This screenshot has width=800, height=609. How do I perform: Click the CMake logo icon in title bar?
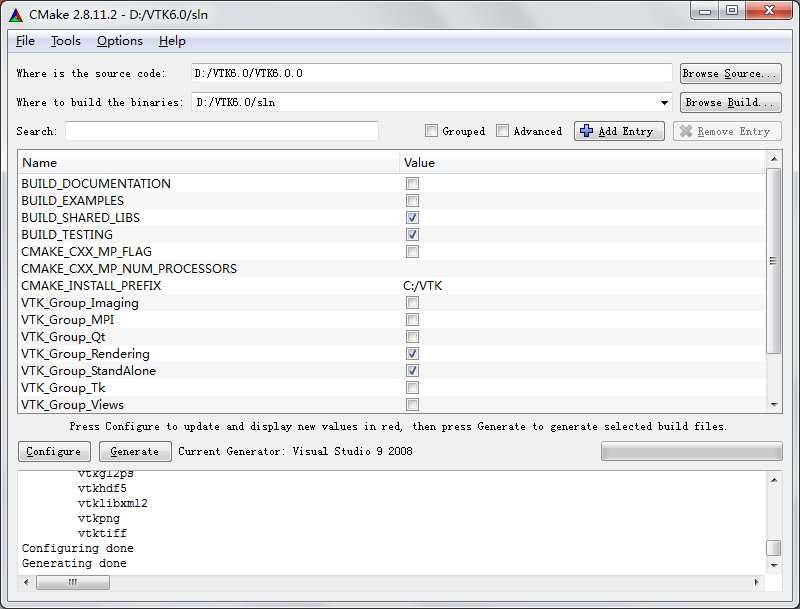(x=16, y=15)
